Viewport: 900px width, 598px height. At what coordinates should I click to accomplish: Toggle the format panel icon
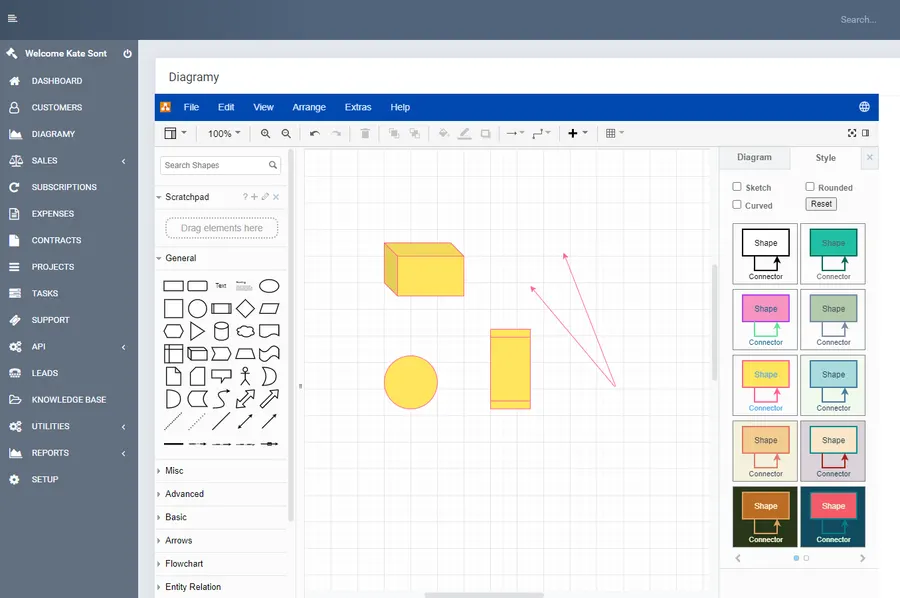(x=866, y=133)
